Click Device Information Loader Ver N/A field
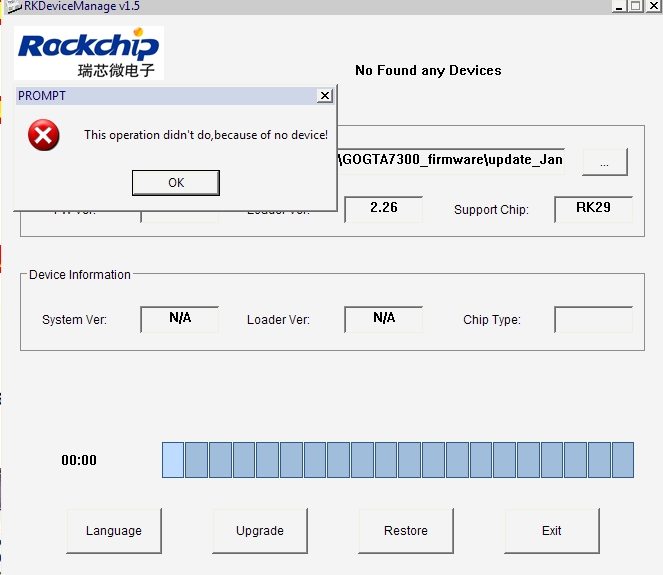The height and width of the screenshot is (575, 663). pyautogui.click(x=383, y=319)
